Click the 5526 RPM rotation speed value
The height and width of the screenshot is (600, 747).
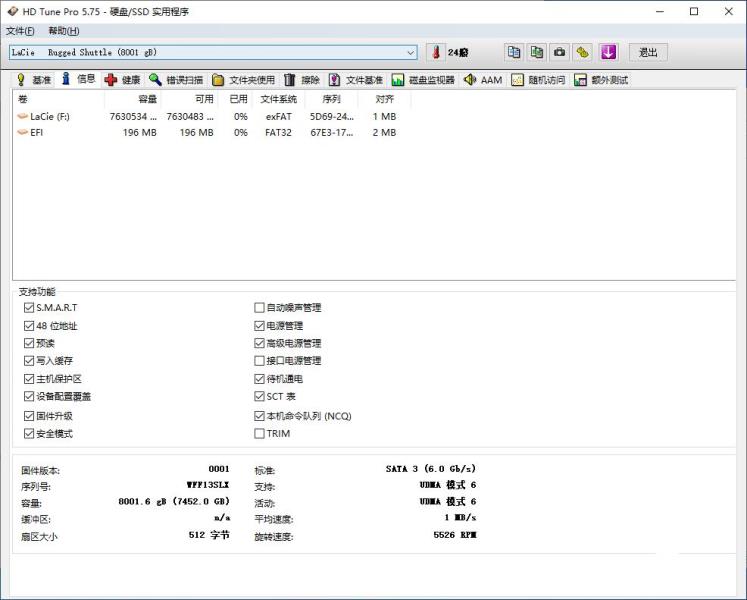(454, 535)
